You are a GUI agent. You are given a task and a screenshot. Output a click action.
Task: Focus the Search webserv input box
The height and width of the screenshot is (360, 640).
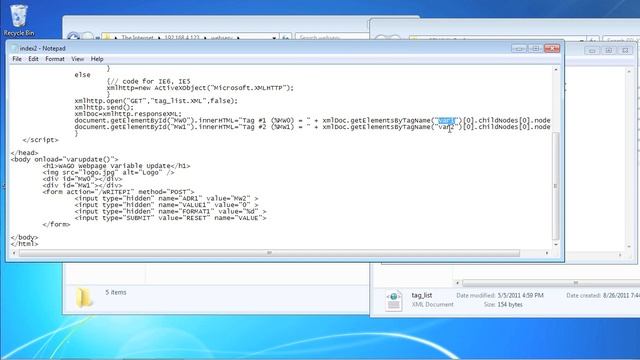331,38
